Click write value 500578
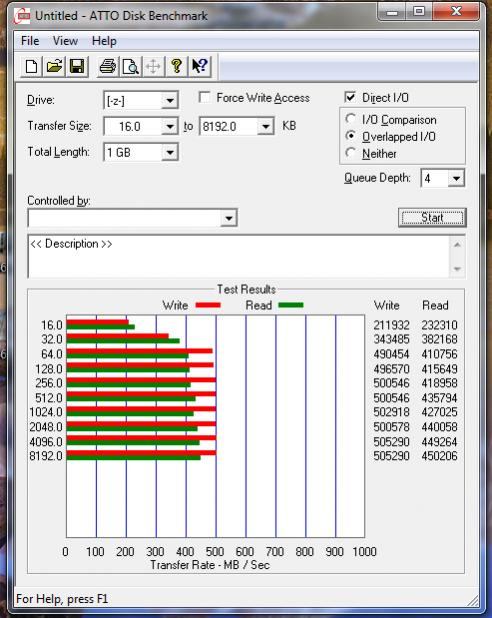 tap(391, 427)
